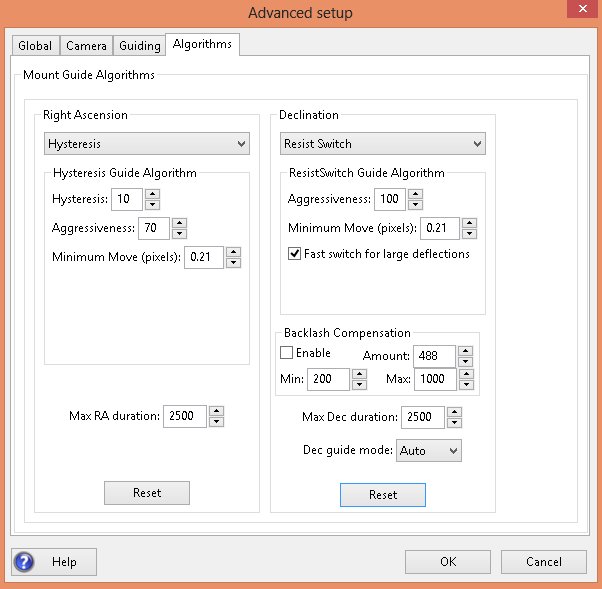Expand the Dec guide mode Auto dropdown
The width and height of the screenshot is (602, 589).
pos(429,450)
